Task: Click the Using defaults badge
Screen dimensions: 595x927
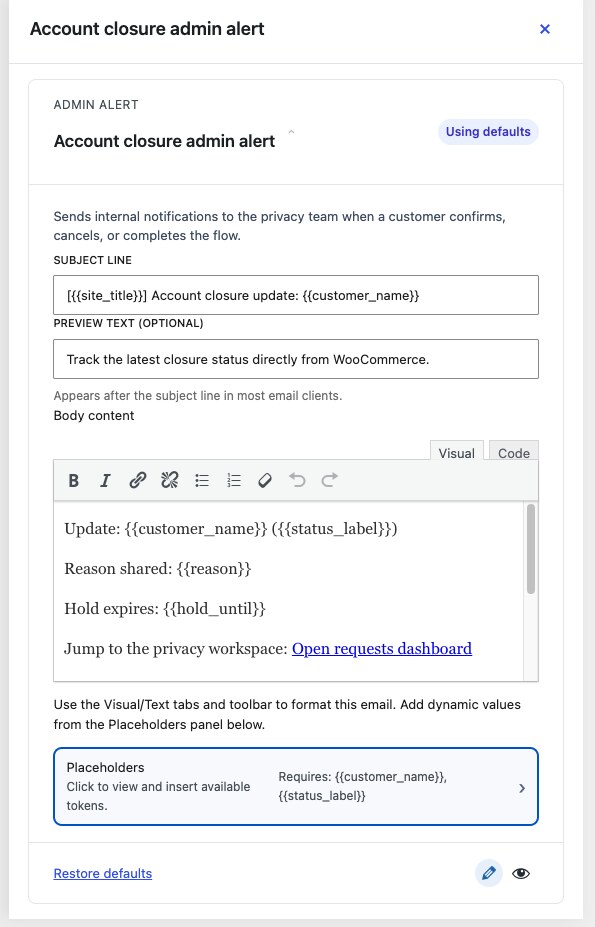Action: (x=488, y=132)
